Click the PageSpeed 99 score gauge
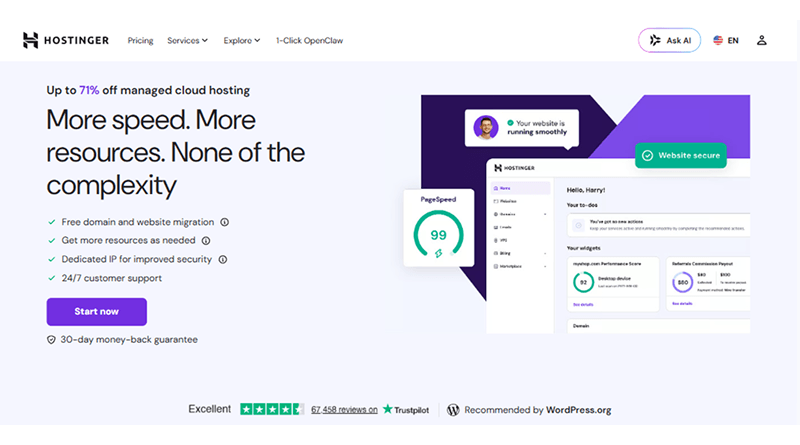 point(438,235)
